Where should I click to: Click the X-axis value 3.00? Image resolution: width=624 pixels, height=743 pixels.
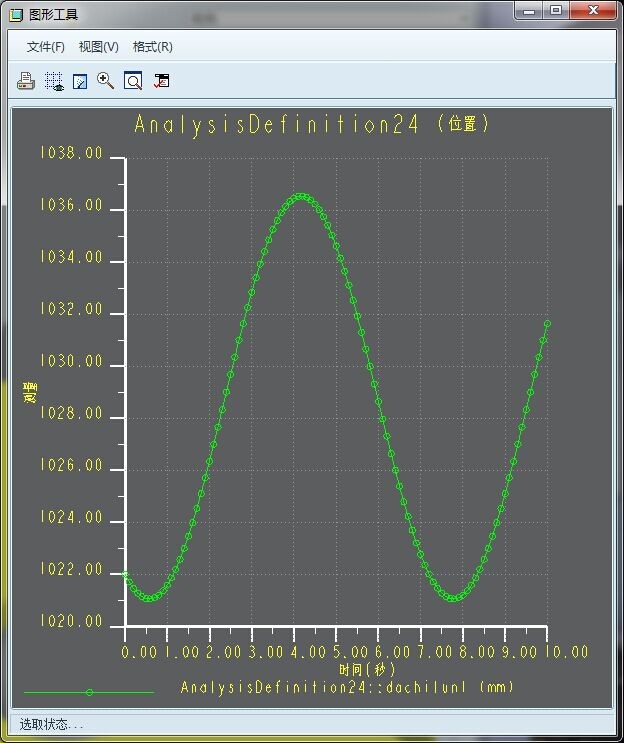click(x=266, y=652)
